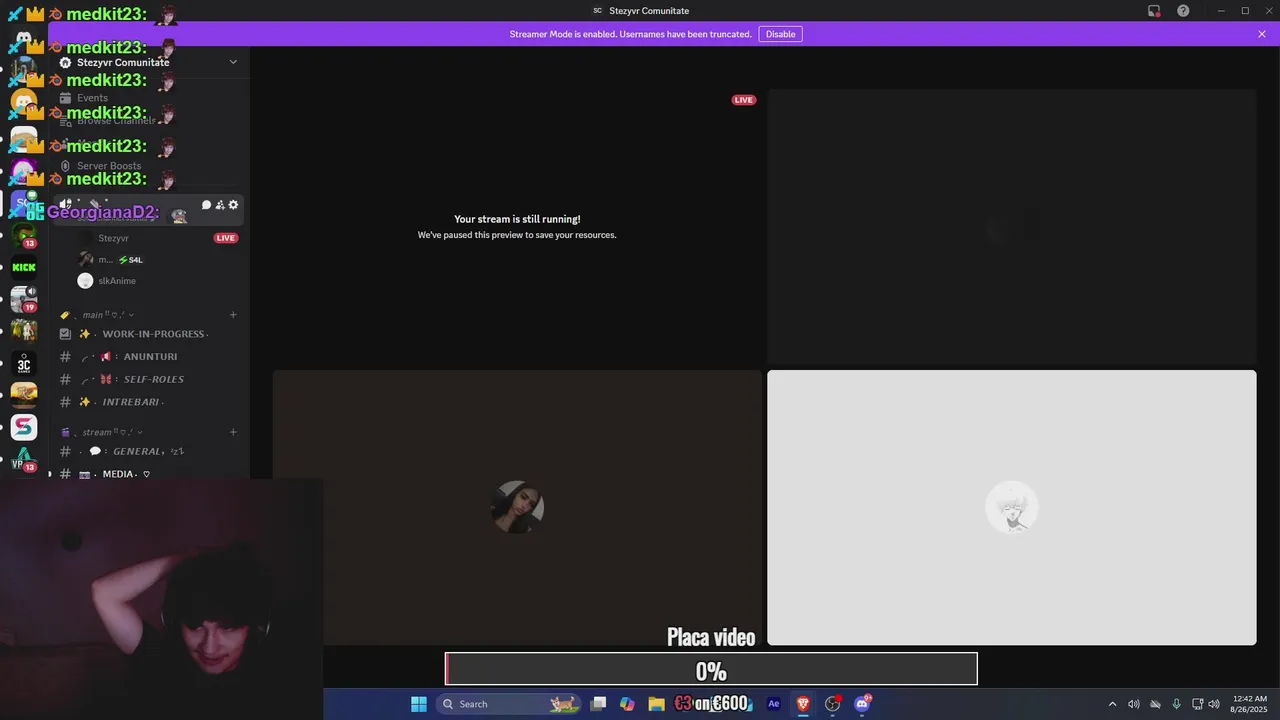The image size is (1280, 720).
Task: Open the KICK server icon
Action: [24, 267]
